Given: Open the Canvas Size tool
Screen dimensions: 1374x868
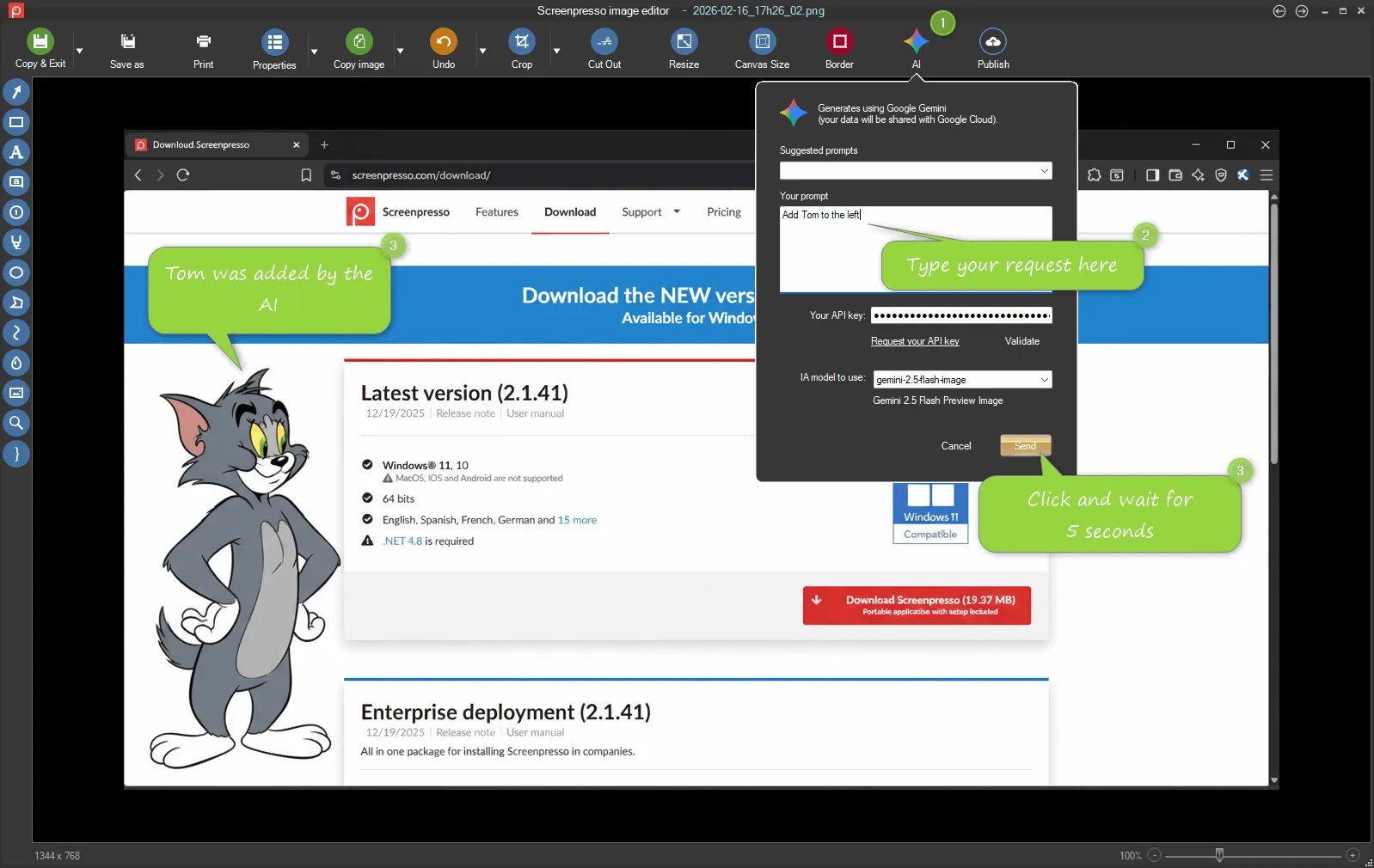Looking at the screenshot, I should 762,42.
